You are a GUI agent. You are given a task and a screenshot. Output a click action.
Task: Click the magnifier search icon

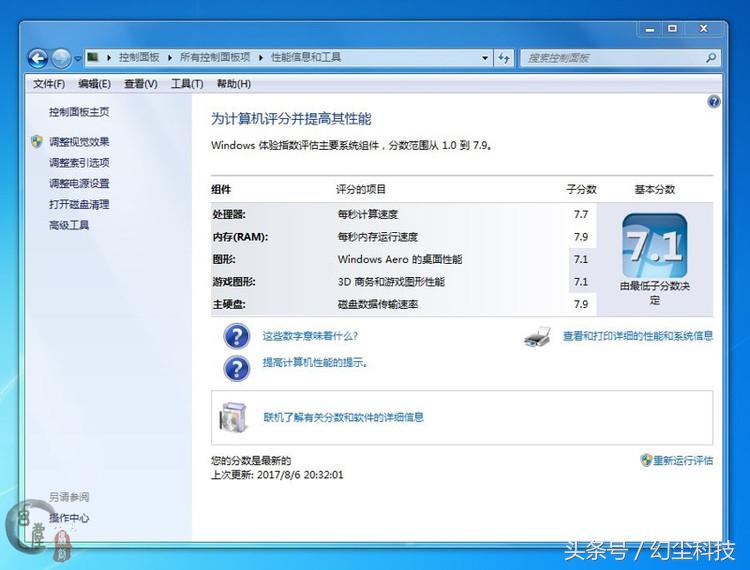click(x=711, y=58)
